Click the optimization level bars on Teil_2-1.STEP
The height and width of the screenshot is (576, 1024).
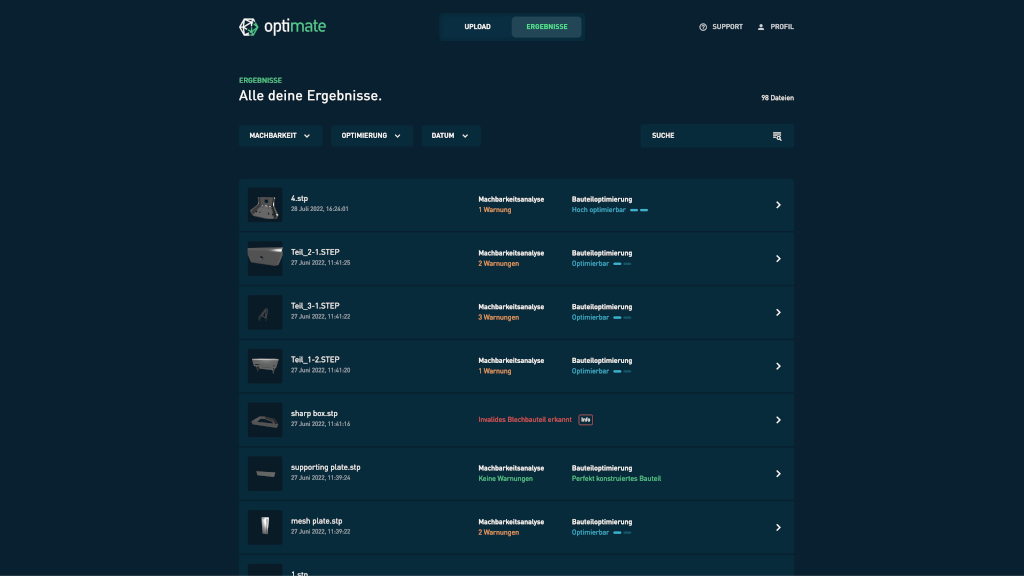pyautogui.click(x=622, y=264)
